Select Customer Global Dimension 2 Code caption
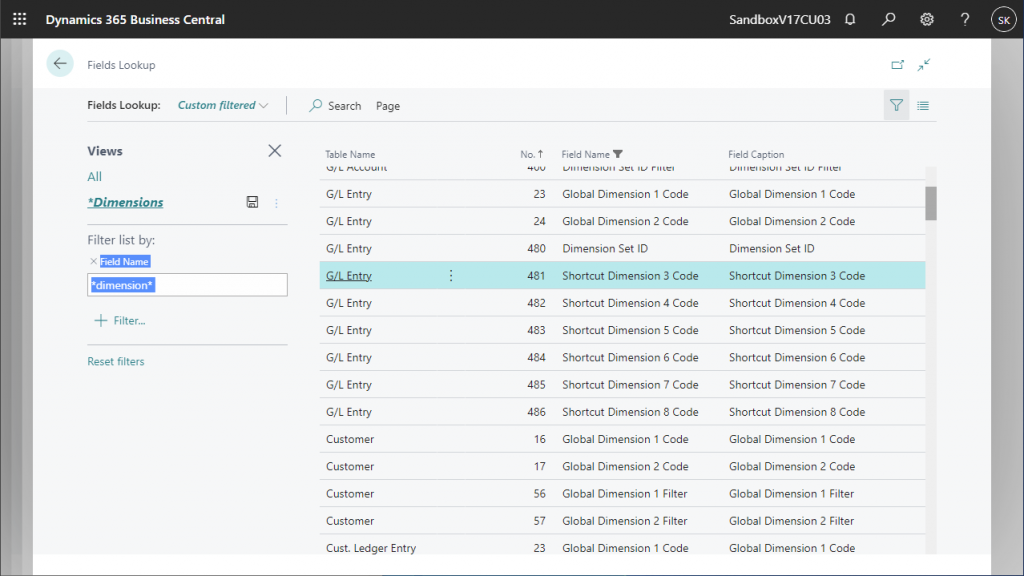Viewport: 1024px width, 576px height. point(792,467)
